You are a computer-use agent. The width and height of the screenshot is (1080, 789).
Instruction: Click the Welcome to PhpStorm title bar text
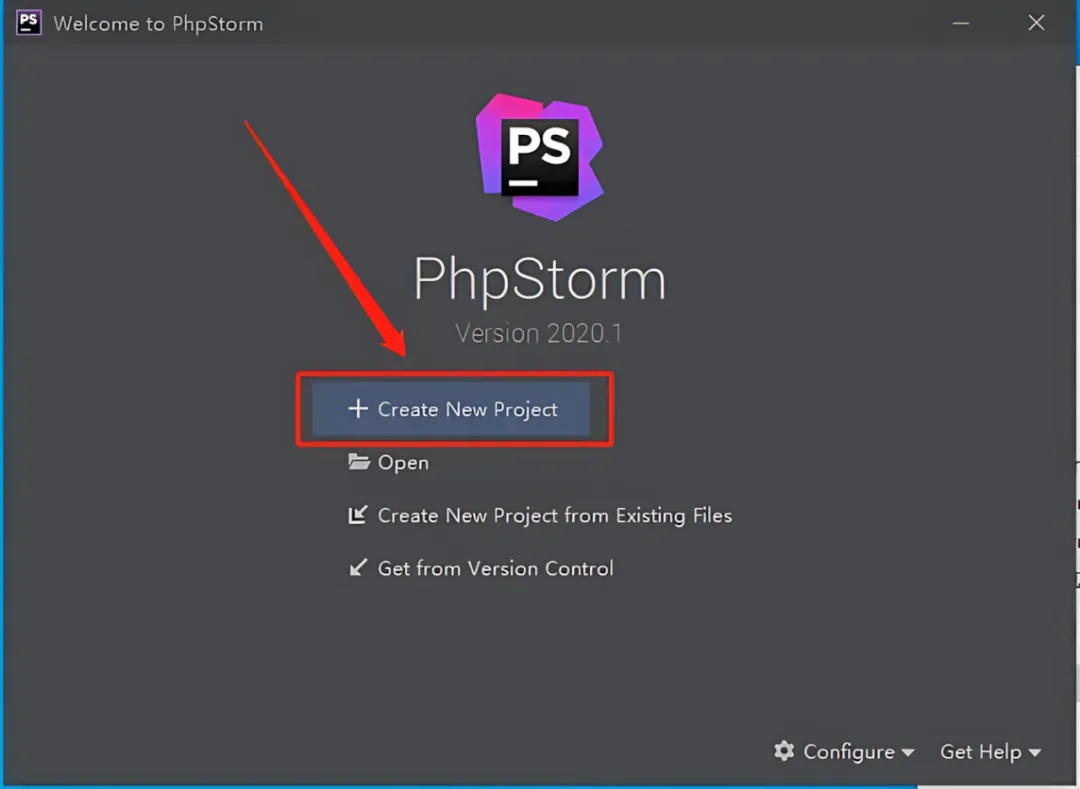158,23
